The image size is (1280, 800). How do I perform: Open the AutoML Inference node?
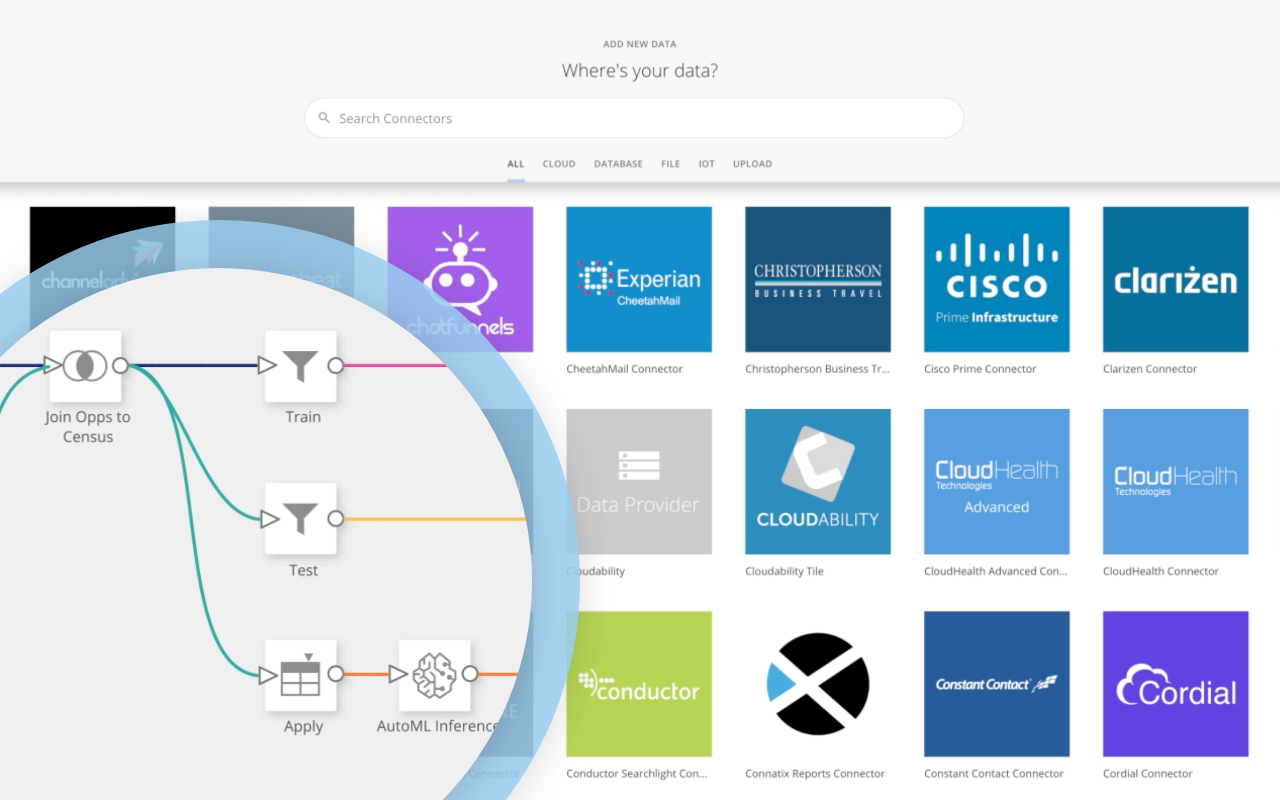[436, 674]
